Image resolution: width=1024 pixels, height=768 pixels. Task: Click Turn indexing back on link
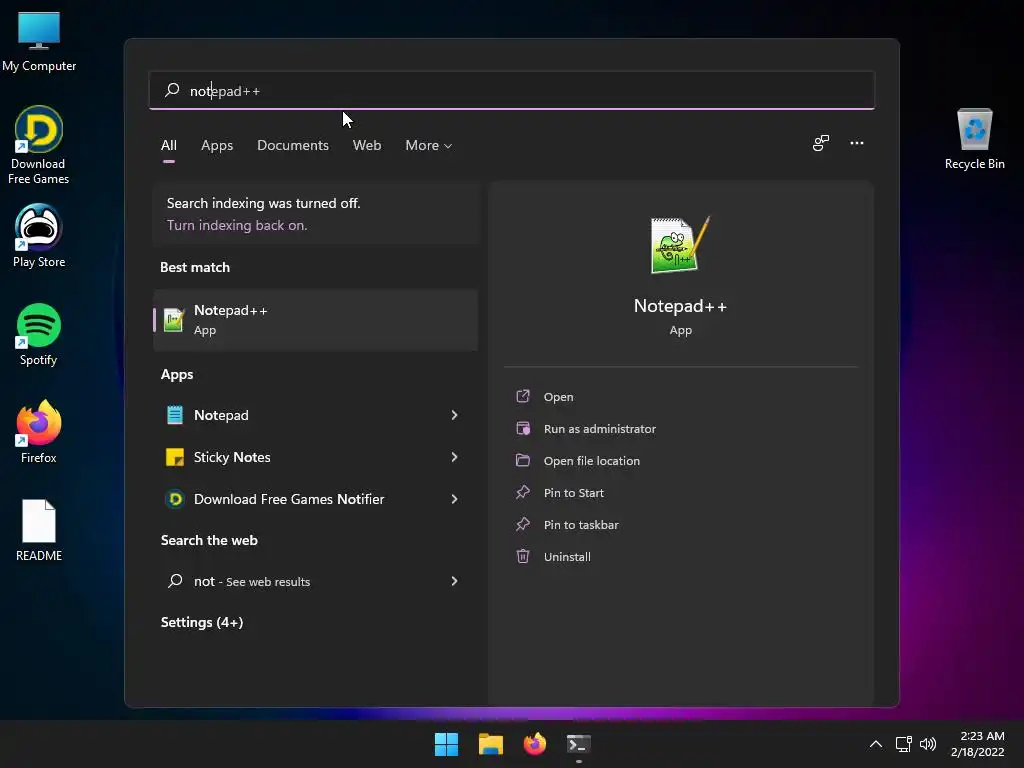tap(237, 225)
